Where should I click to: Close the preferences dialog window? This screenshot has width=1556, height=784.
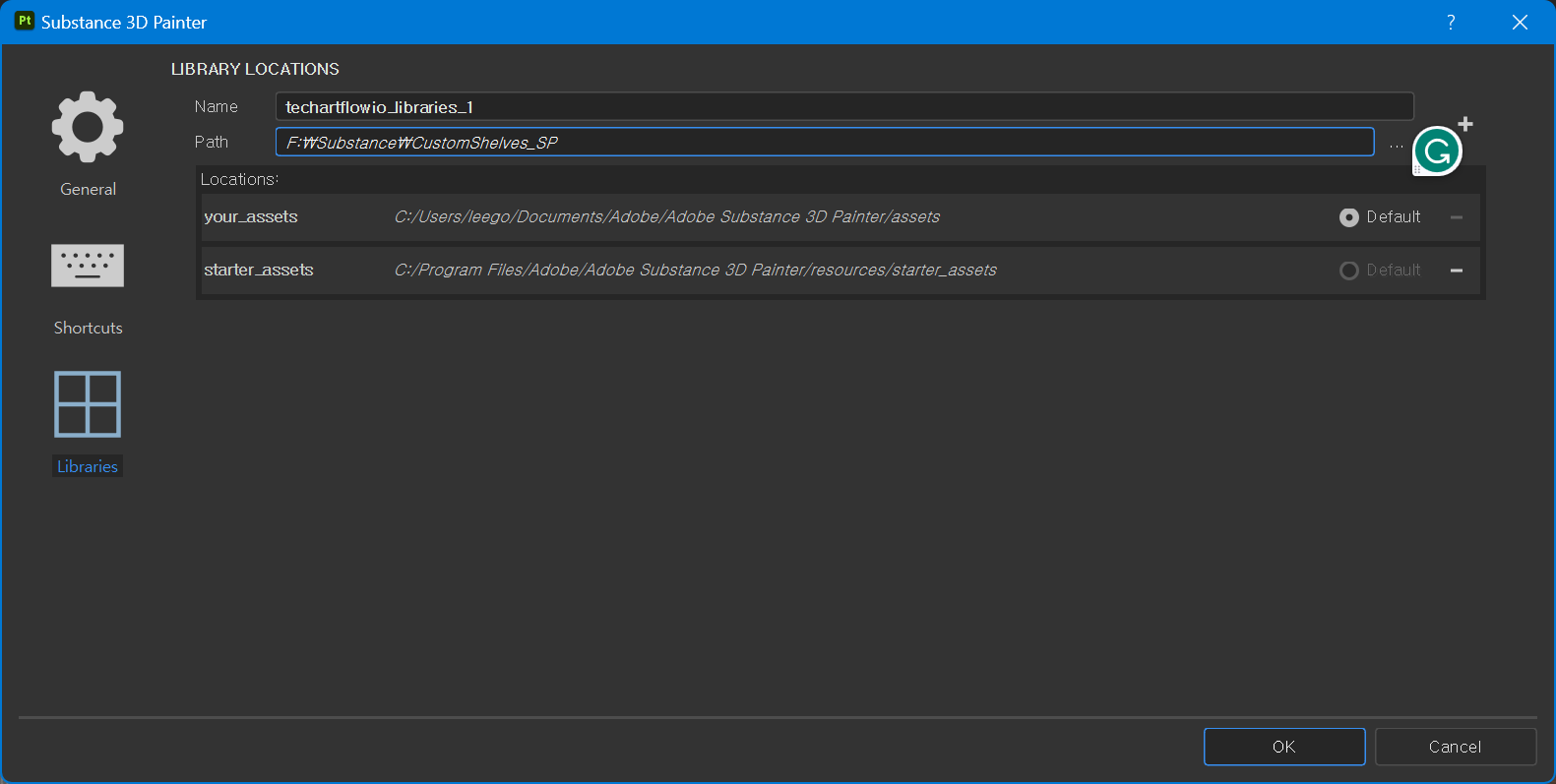[x=1520, y=22]
